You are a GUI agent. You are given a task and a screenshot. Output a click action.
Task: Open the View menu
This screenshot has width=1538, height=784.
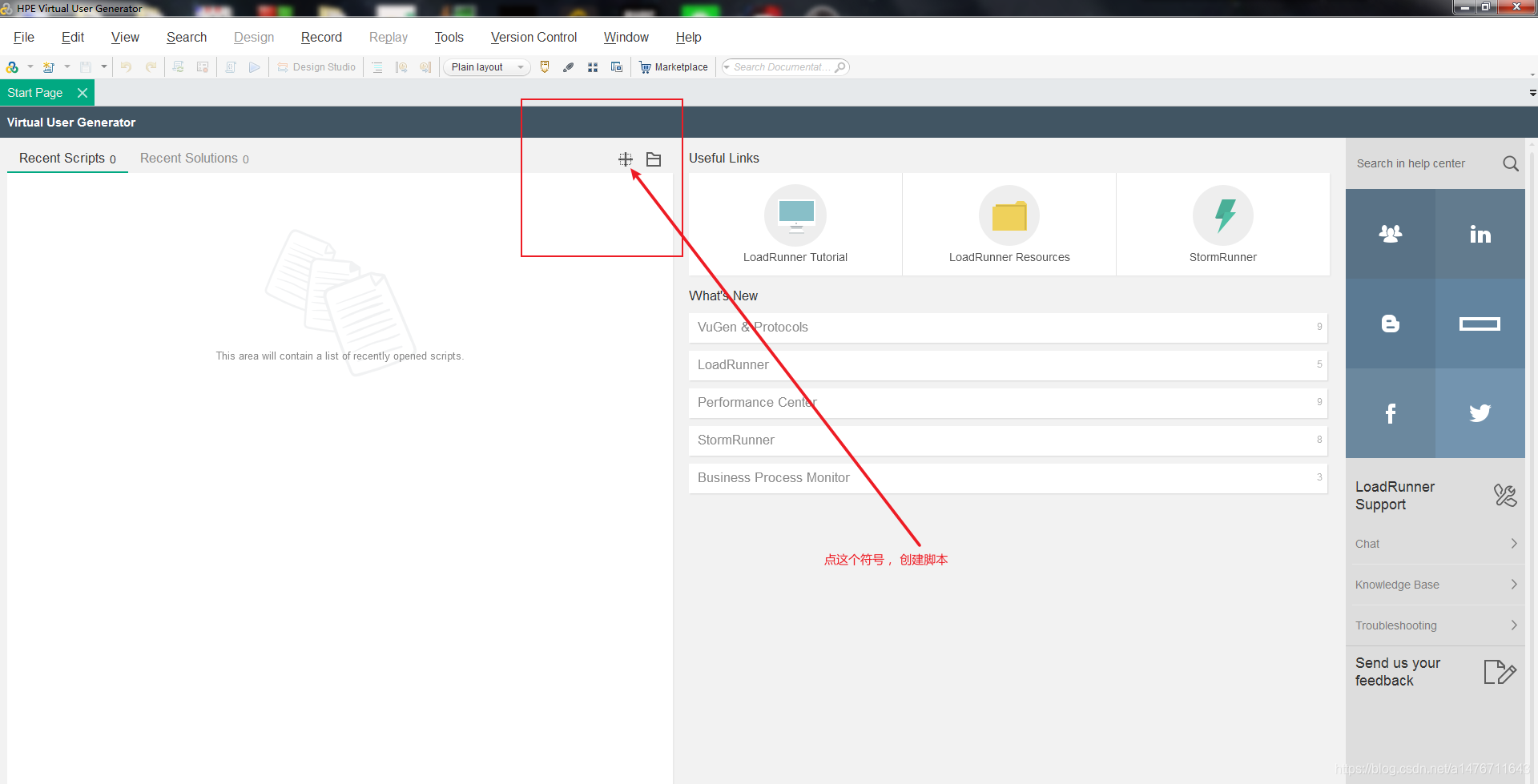tap(125, 37)
